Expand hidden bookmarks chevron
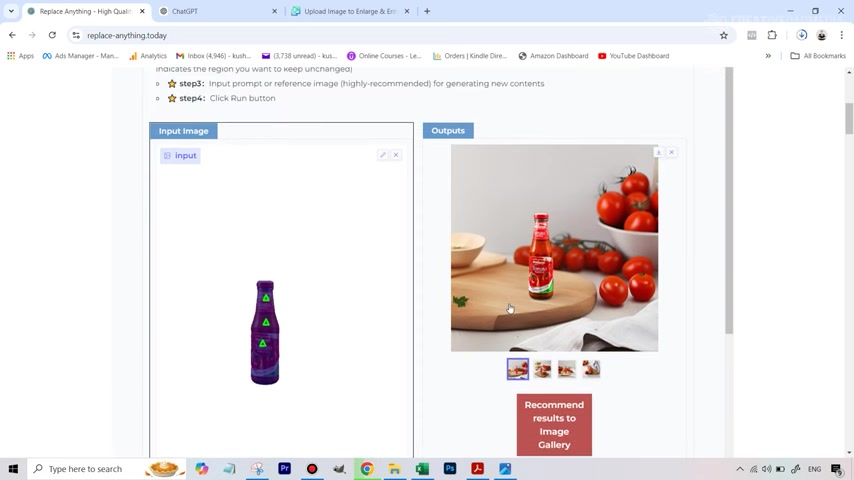The width and height of the screenshot is (854, 480). click(768, 56)
